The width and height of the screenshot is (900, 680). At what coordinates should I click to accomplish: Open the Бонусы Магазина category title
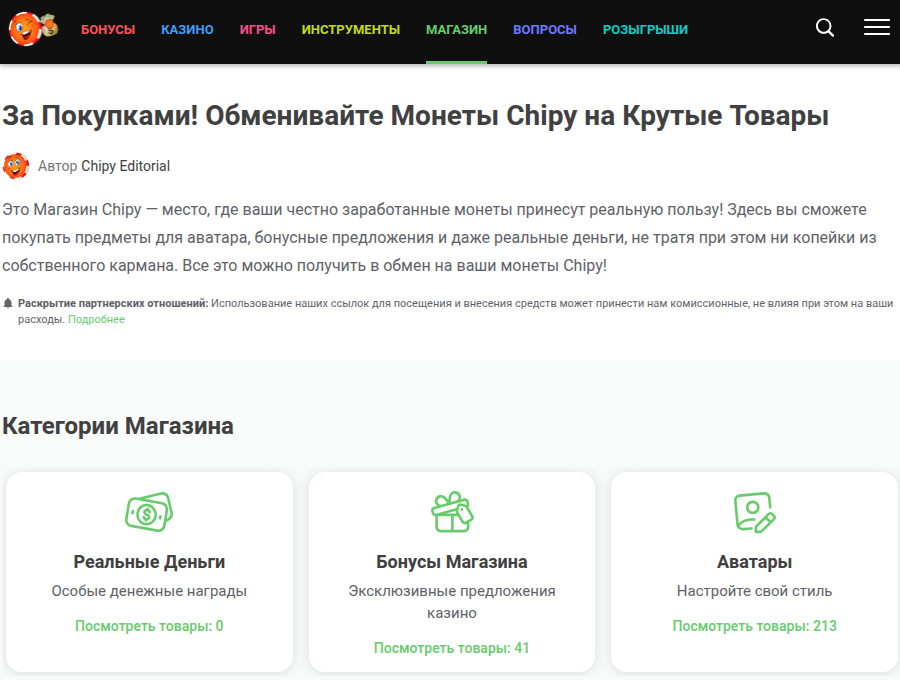coord(452,562)
